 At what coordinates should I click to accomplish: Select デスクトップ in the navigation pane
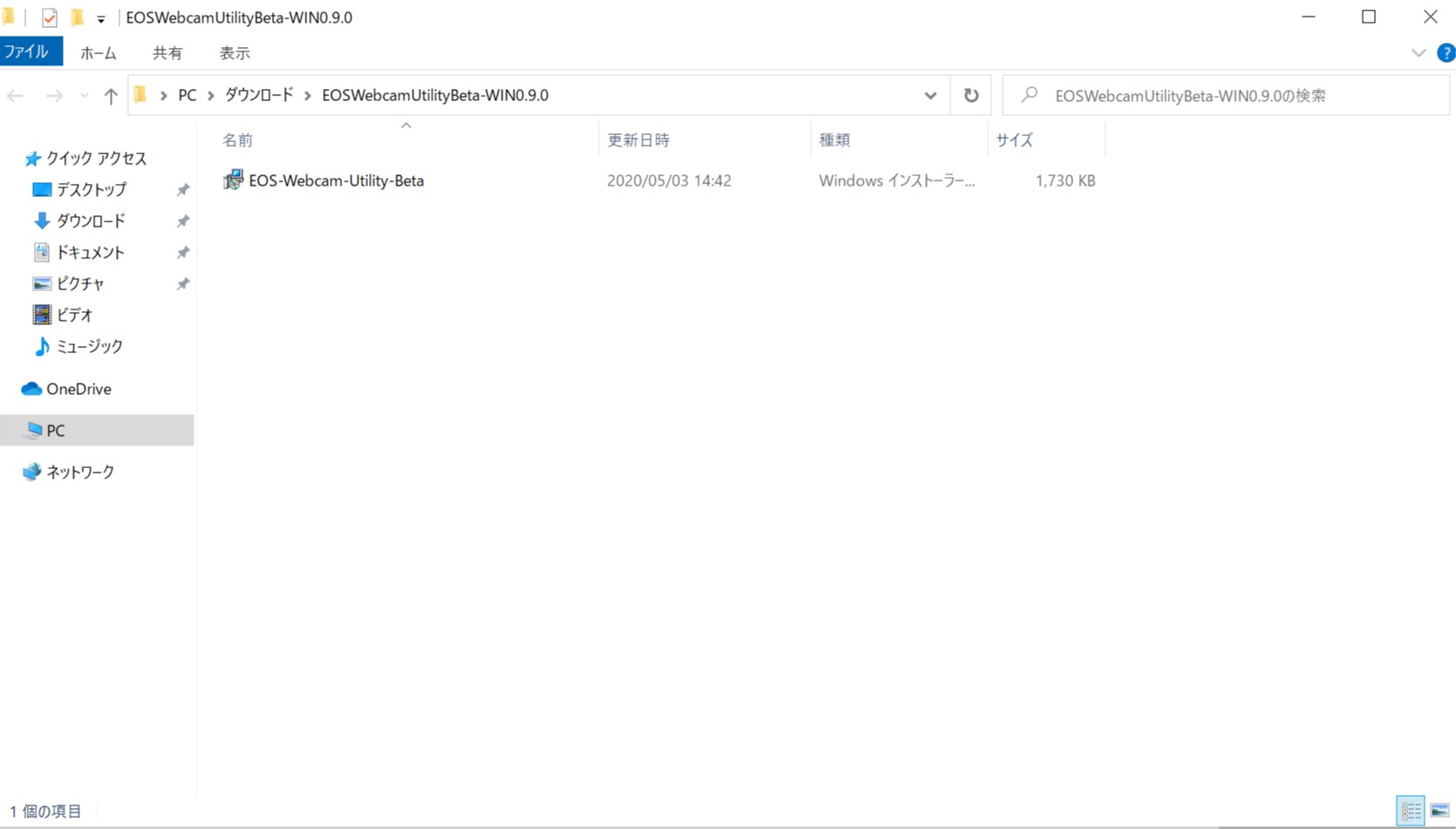point(88,189)
